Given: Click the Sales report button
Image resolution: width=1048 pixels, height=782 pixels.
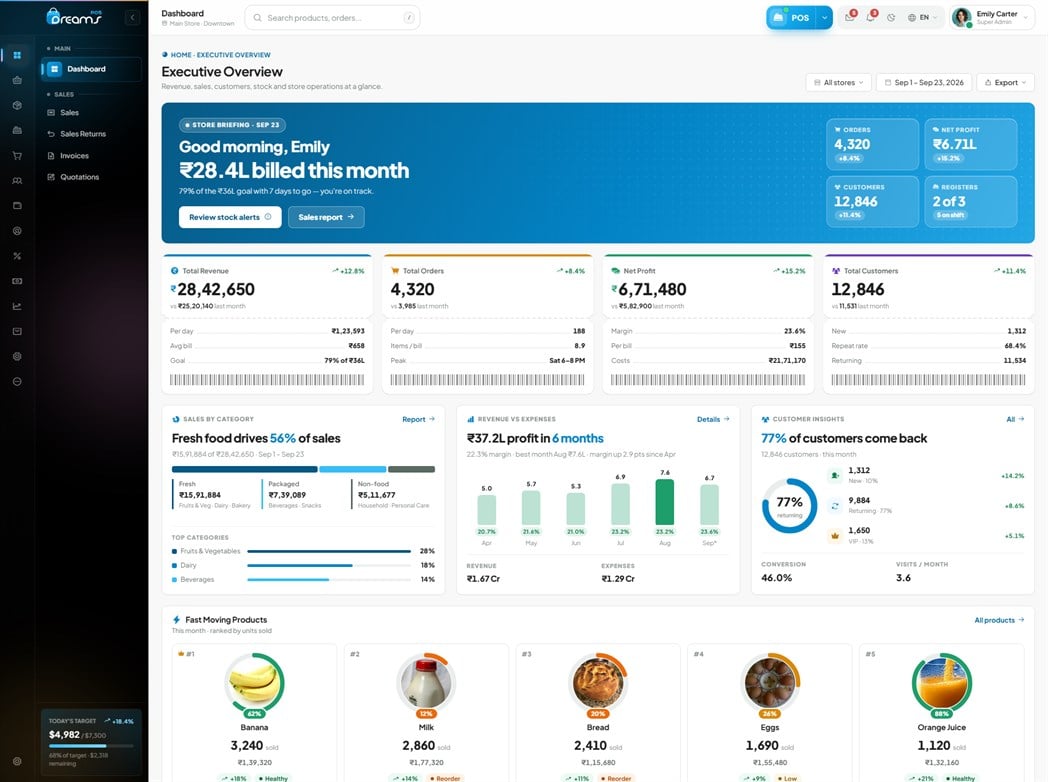Looking at the screenshot, I should click(x=326, y=217).
